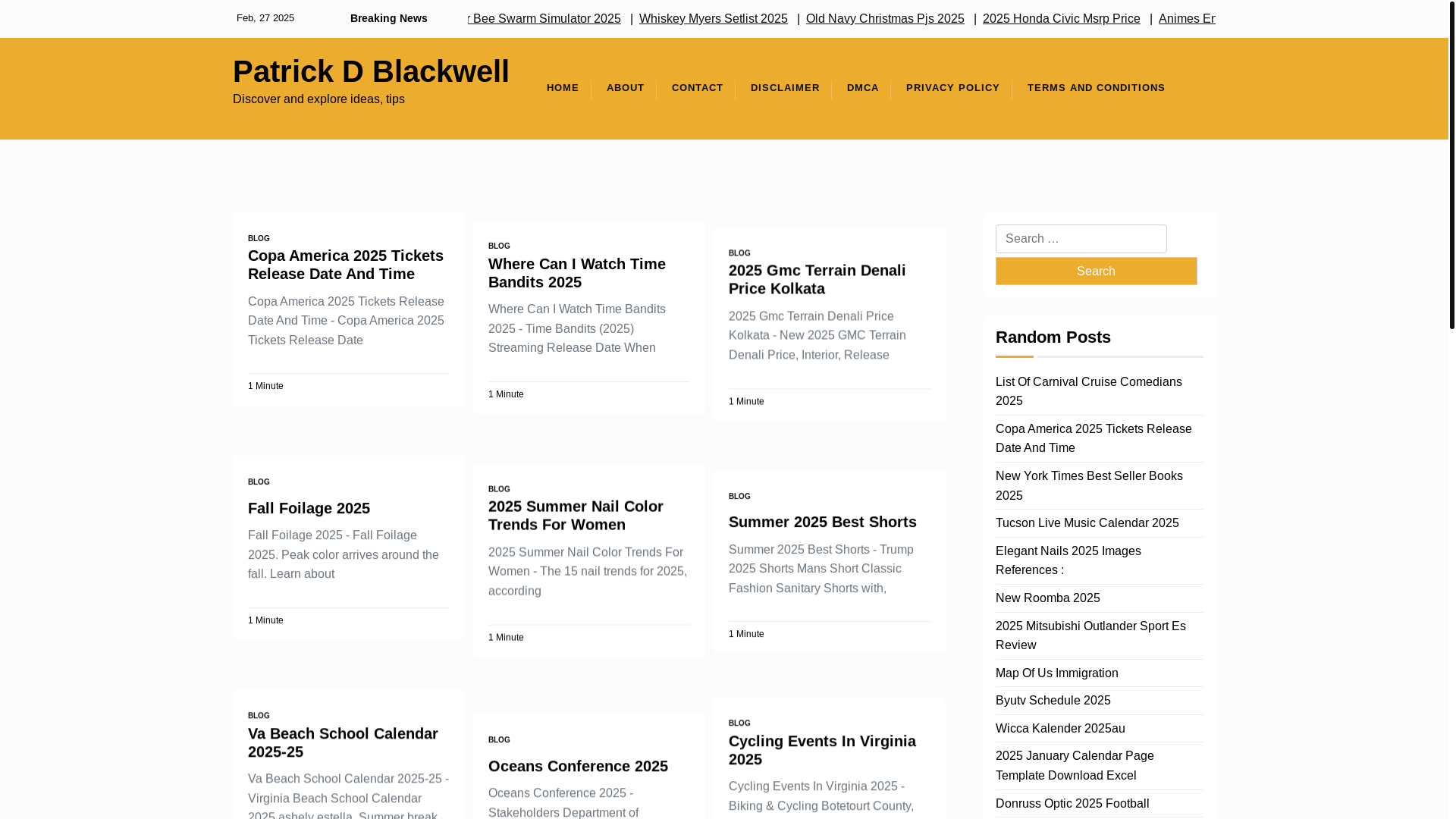
Task: Click BLOG category above Gmc Terrain article
Action: point(739,253)
